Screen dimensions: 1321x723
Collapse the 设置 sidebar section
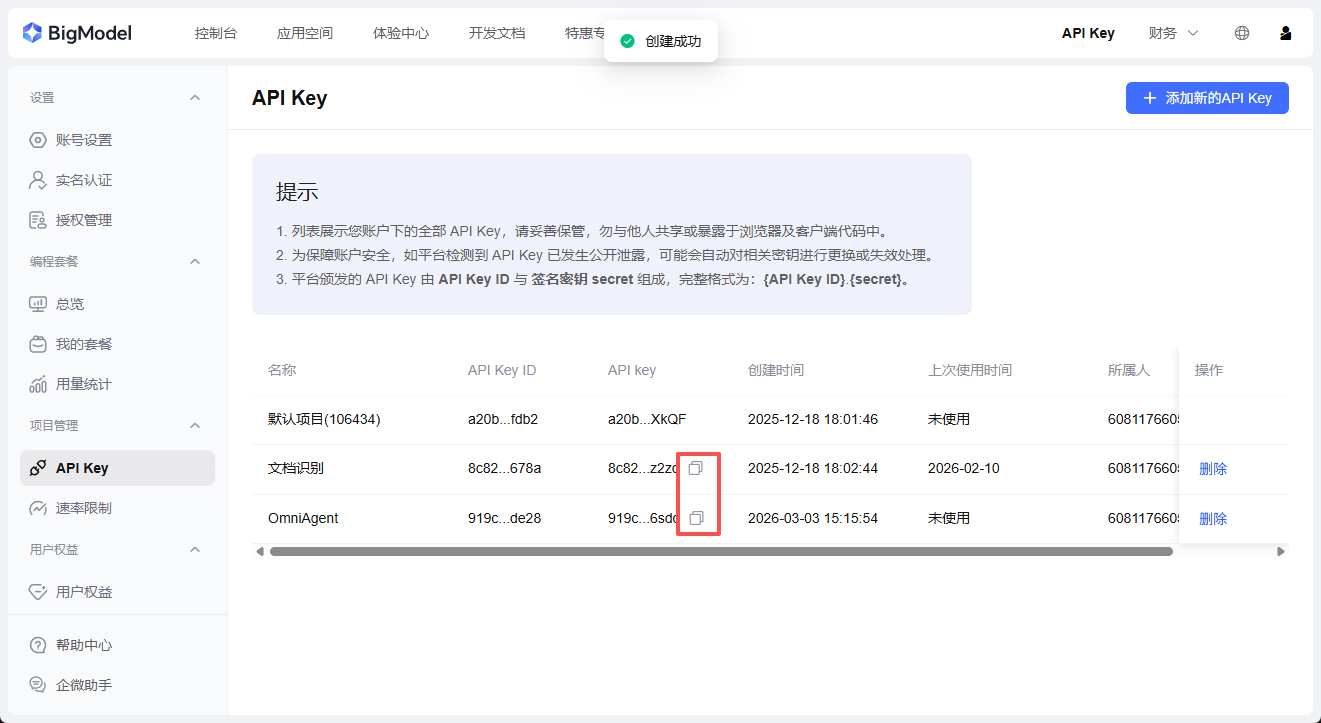(x=195, y=98)
